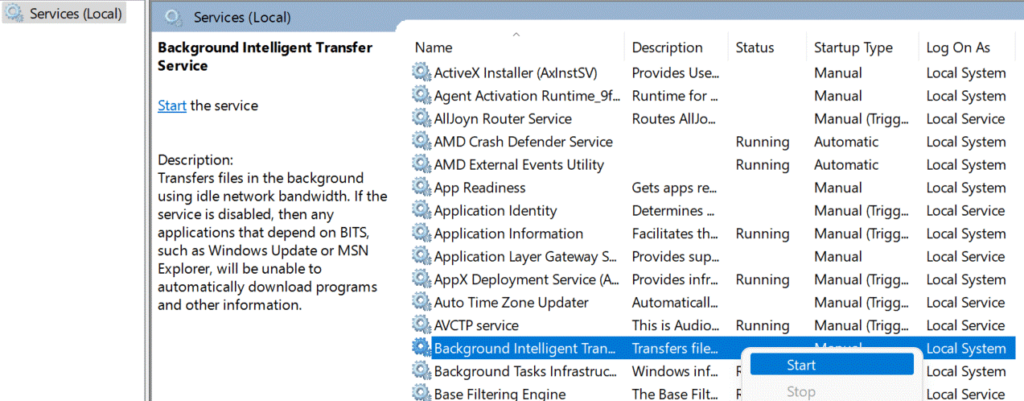Click the Background Tasks Infrastructure gear icon

pyautogui.click(x=422, y=371)
